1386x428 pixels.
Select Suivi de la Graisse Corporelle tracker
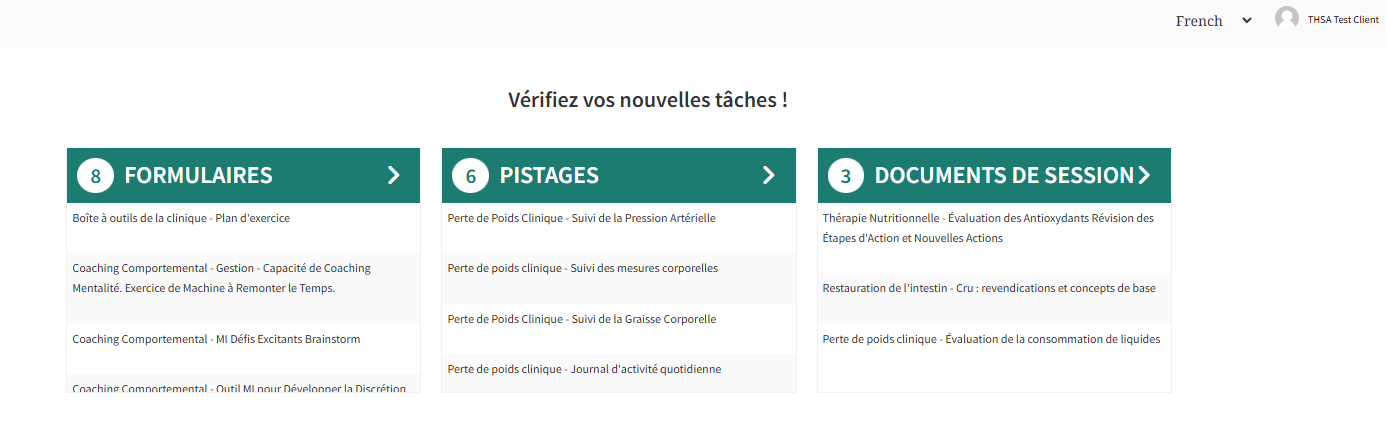(x=581, y=319)
